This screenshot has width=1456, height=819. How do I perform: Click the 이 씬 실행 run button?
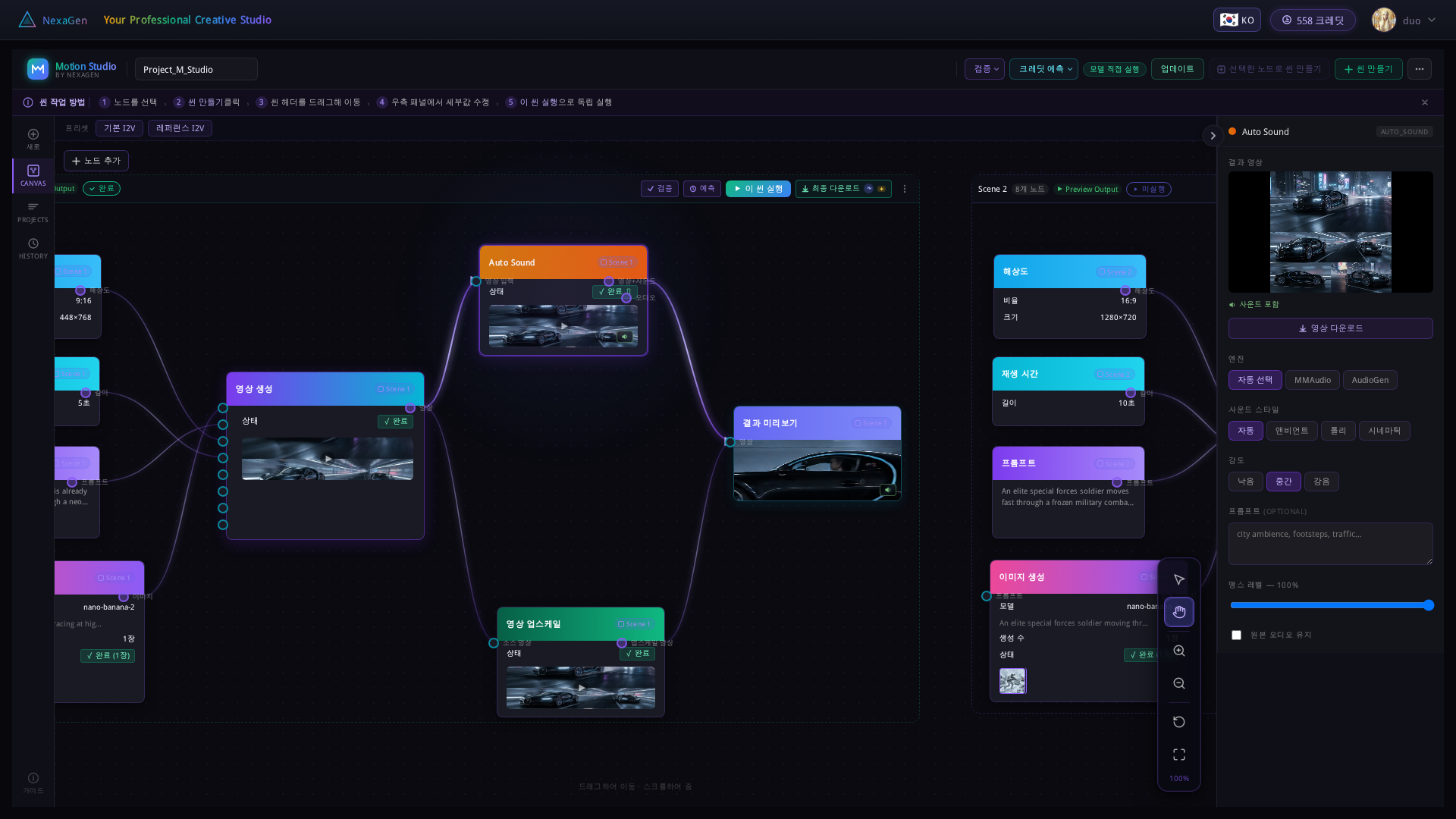click(x=758, y=189)
